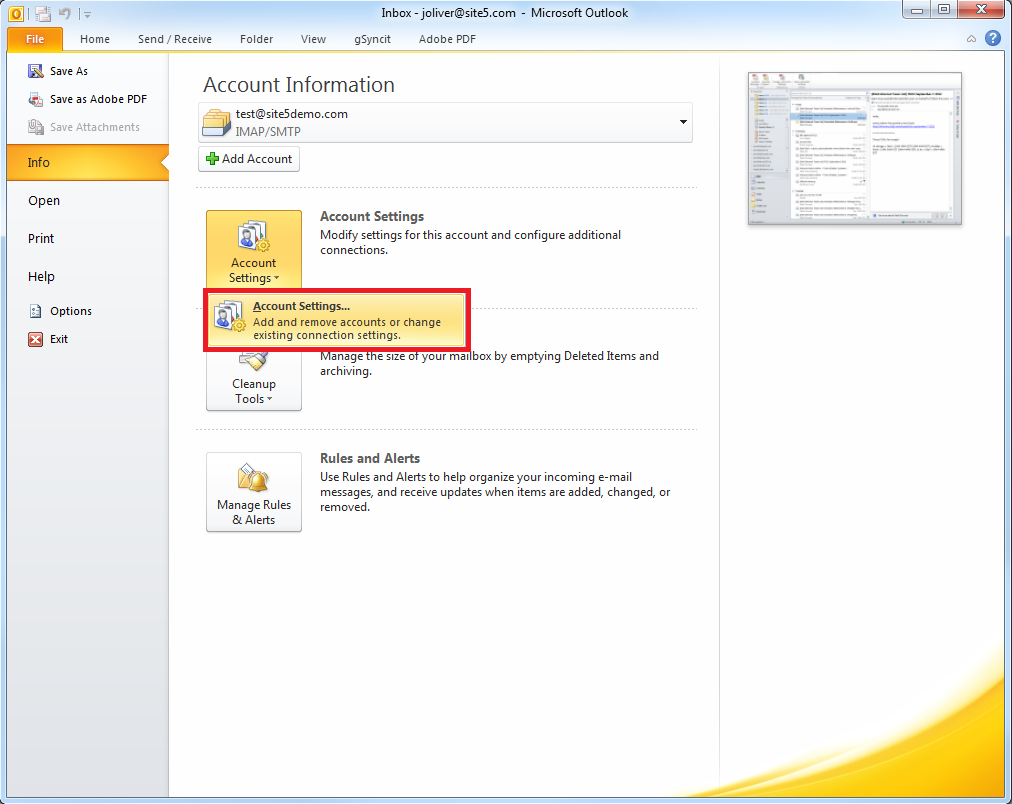Image resolution: width=1012 pixels, height=804 pixels.
Task: Open the Customize Quick Access Toolbar arrow
Action: click(87, 14)
